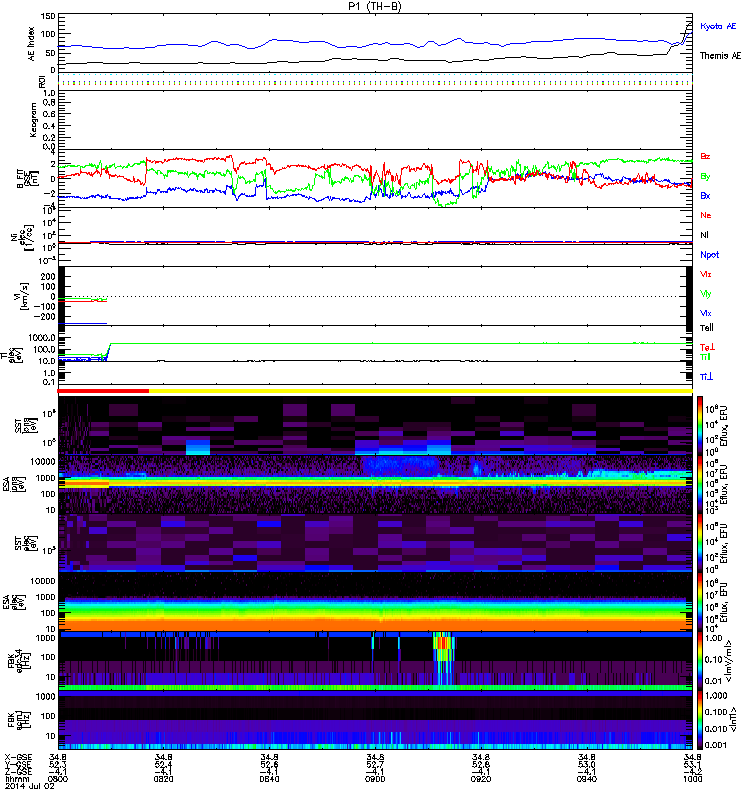Click the -200 tick on Vi axis
This screenshot has width=750, height=800.
coord(44,316)
